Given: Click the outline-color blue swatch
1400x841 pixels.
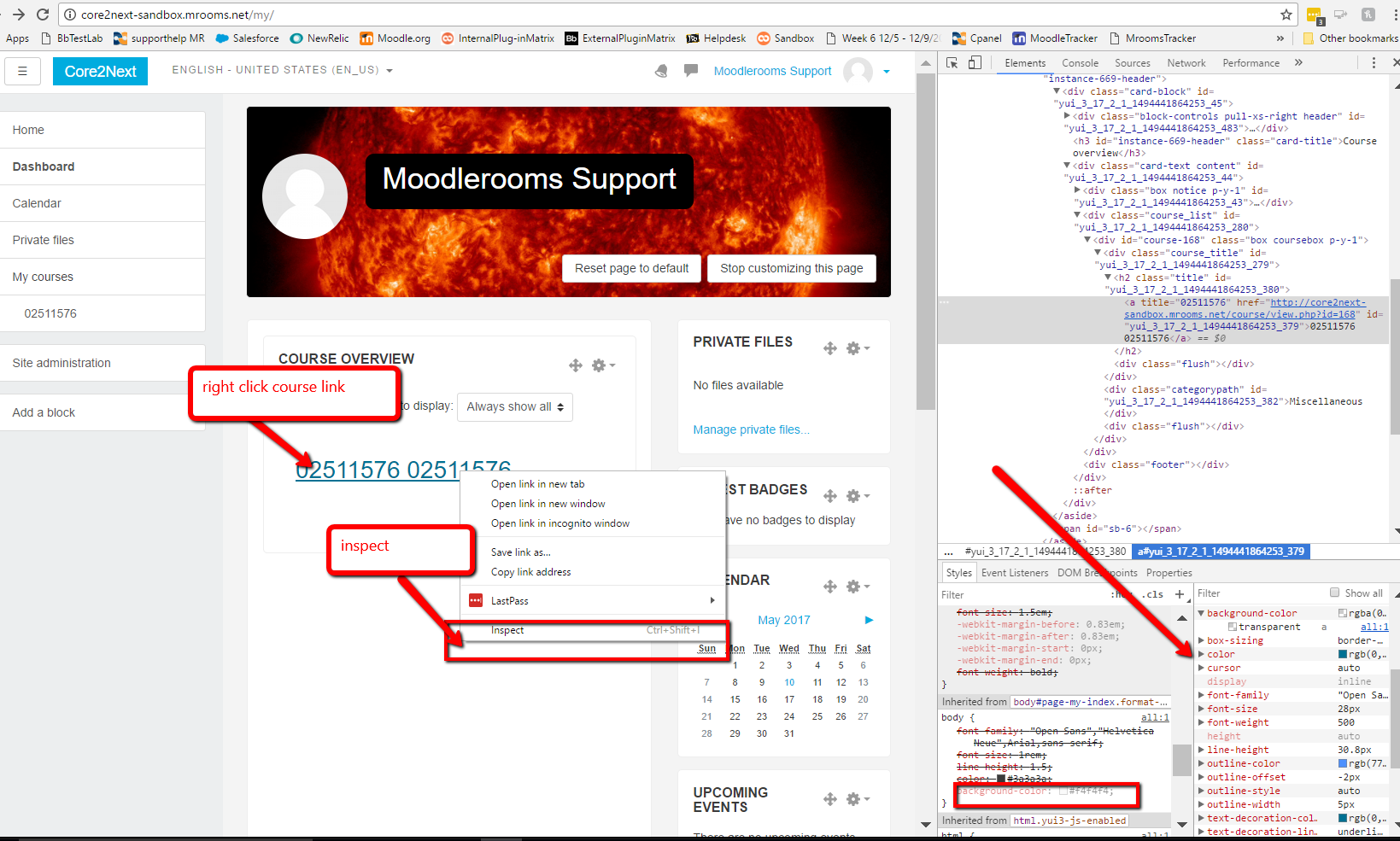Looking at the screenshot, I should [1343, 763].
